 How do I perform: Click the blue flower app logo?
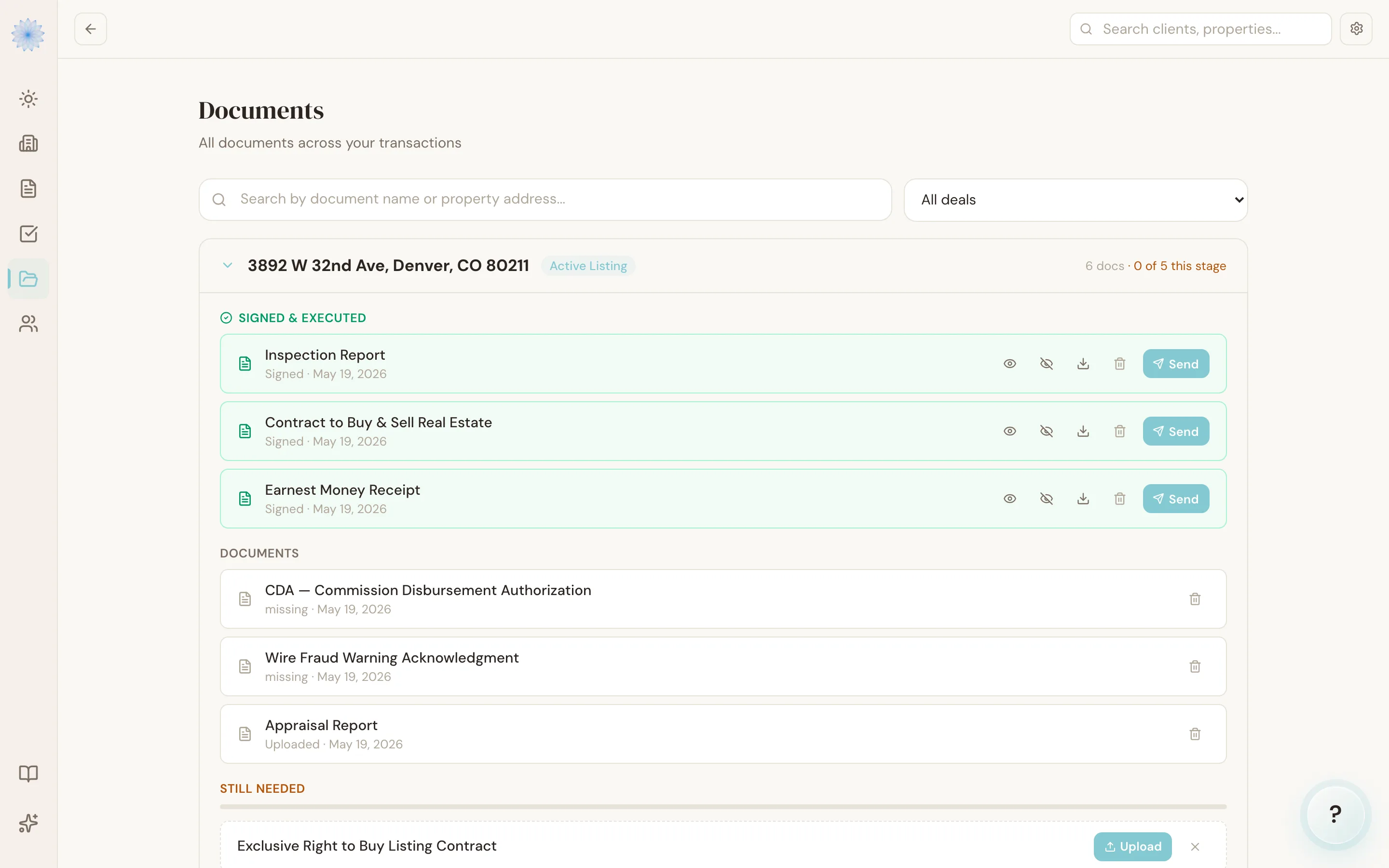pyautogui.click(x=28, y=34)
